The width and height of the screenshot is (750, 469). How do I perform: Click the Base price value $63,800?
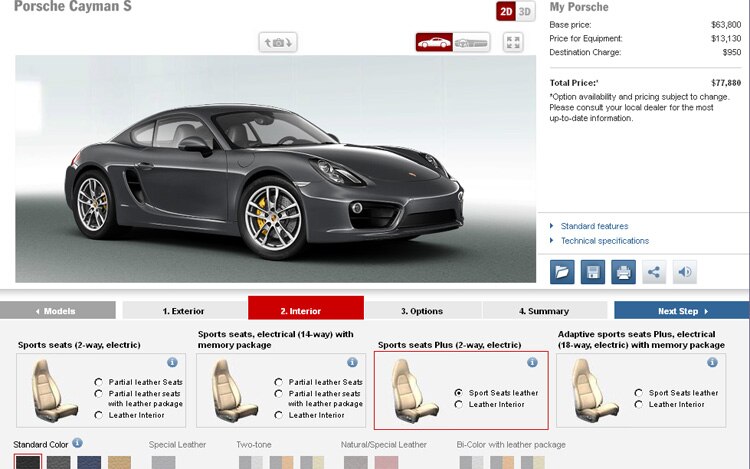(726, 24)
